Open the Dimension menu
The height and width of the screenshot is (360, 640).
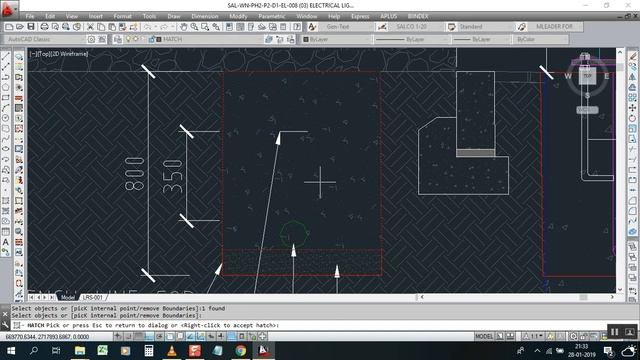[205, 16]
